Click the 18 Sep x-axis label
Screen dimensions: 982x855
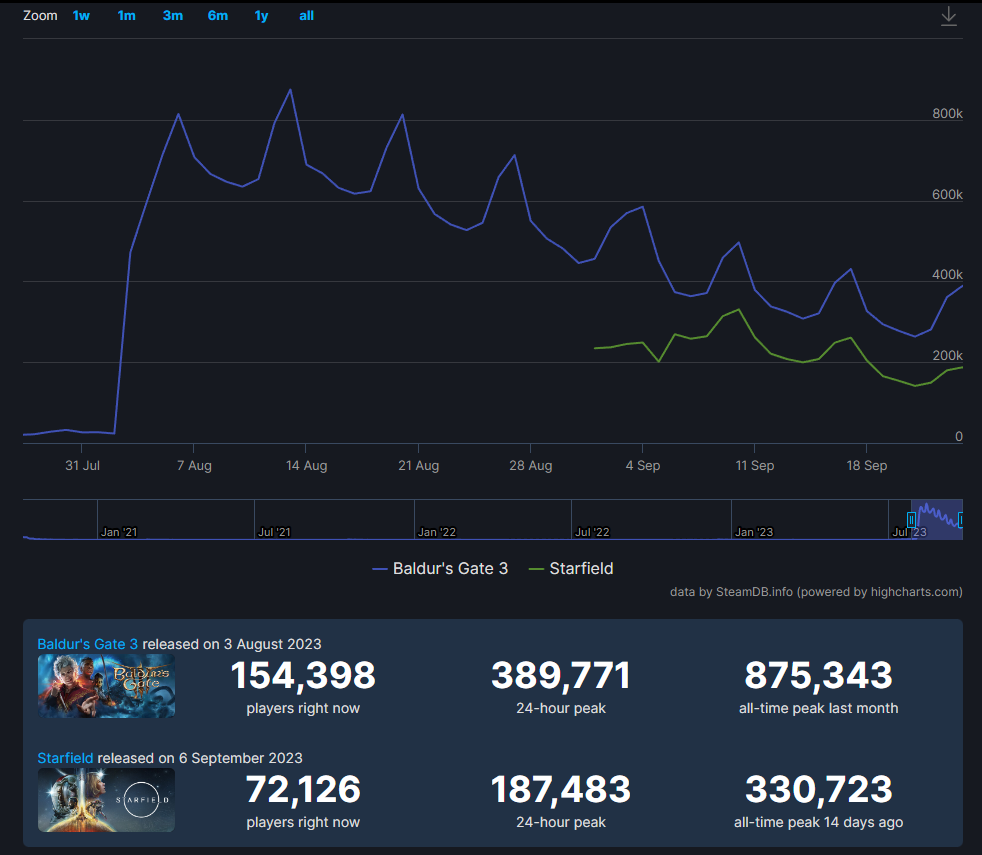(x=867, y=465)
